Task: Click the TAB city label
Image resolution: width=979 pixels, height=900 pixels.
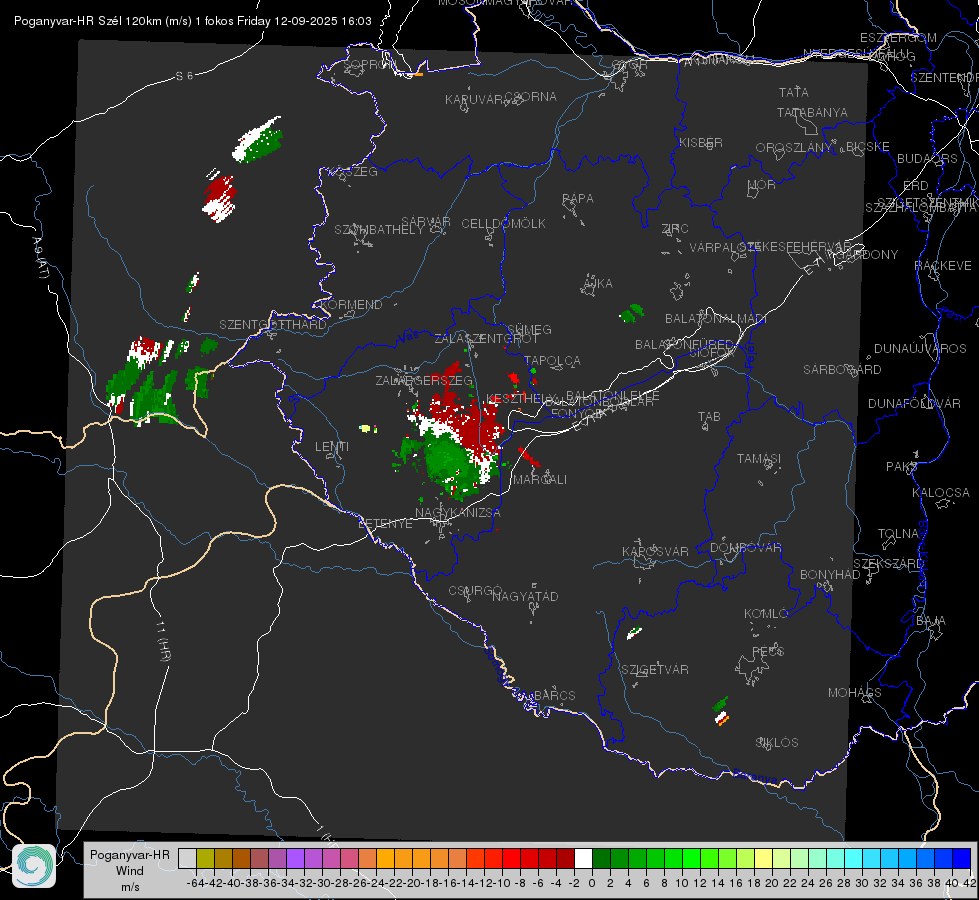Action: [x=709, y=417]
